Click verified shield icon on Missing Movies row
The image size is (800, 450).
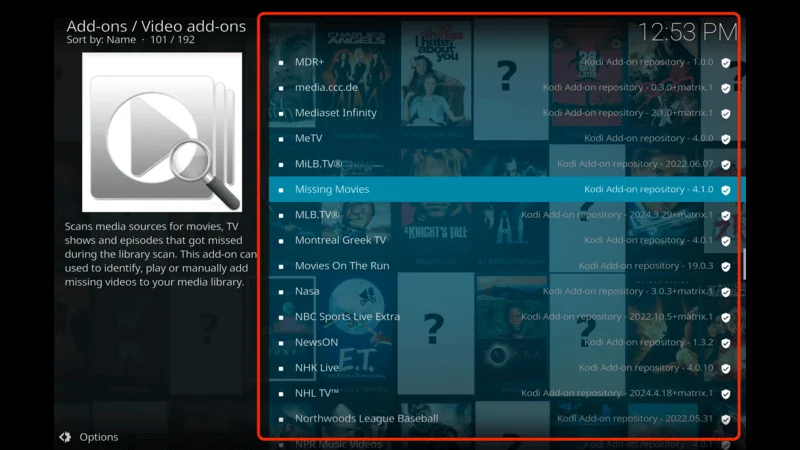[x=726, y=190]
